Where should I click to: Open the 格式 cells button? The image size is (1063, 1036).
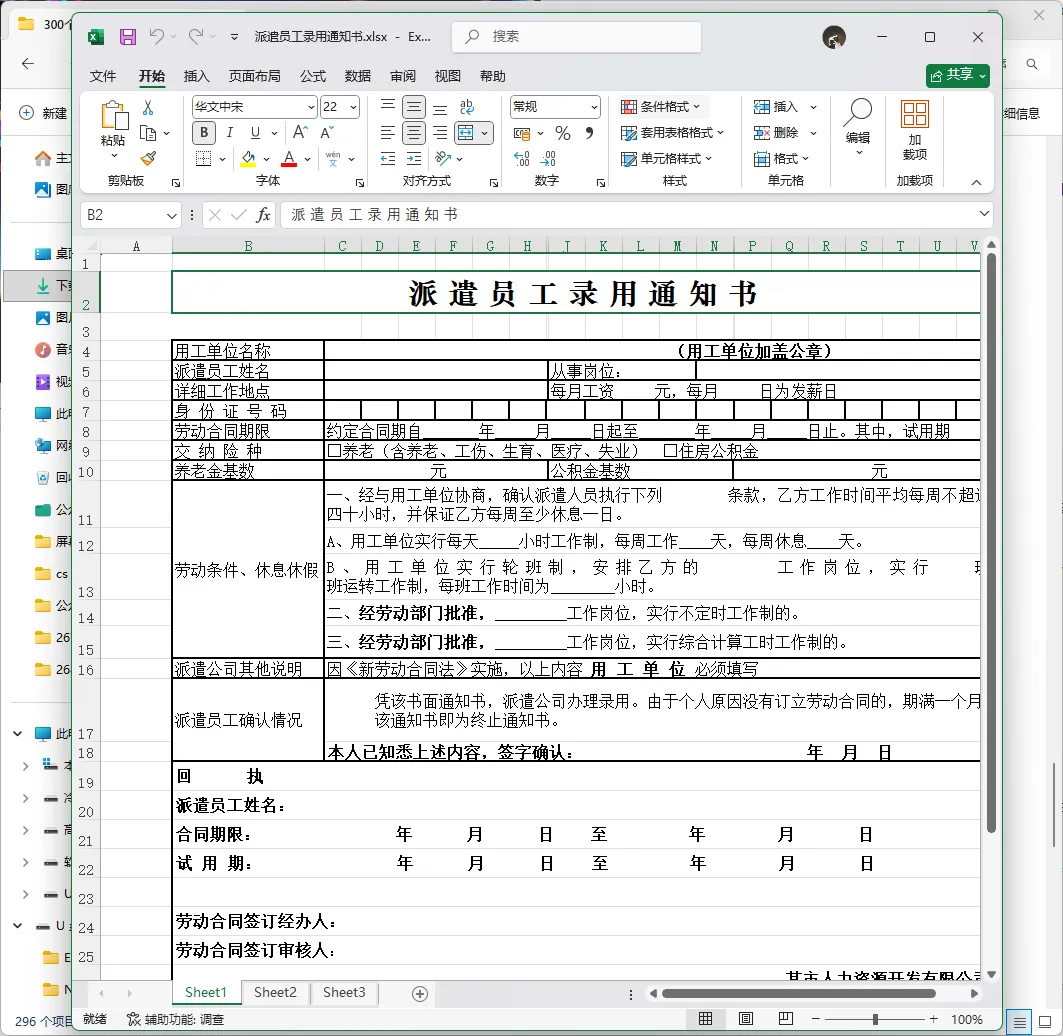tap(781, 159)
